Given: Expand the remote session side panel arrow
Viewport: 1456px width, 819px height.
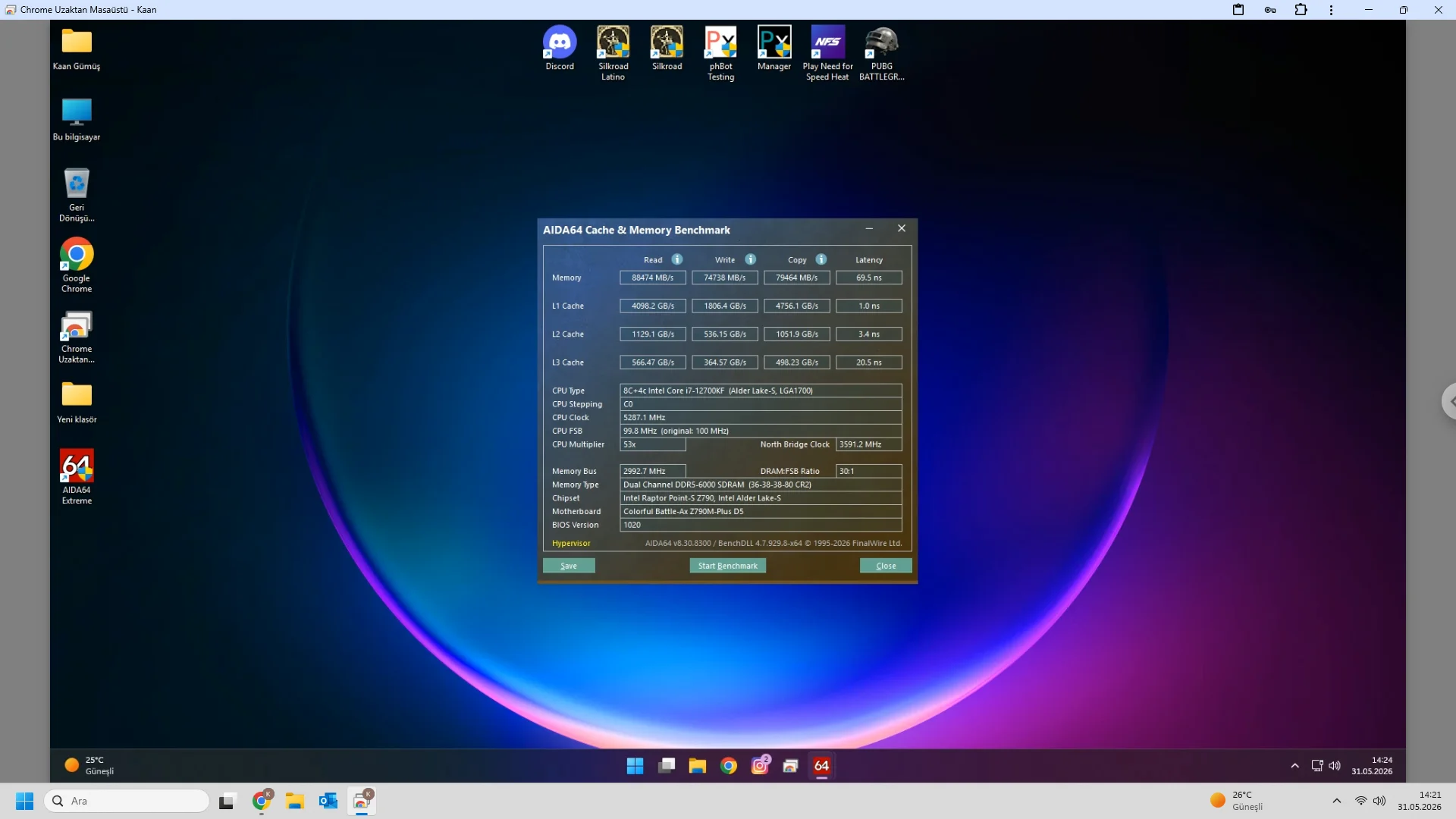Looking at the screenshot, I should pos(1449,402).
